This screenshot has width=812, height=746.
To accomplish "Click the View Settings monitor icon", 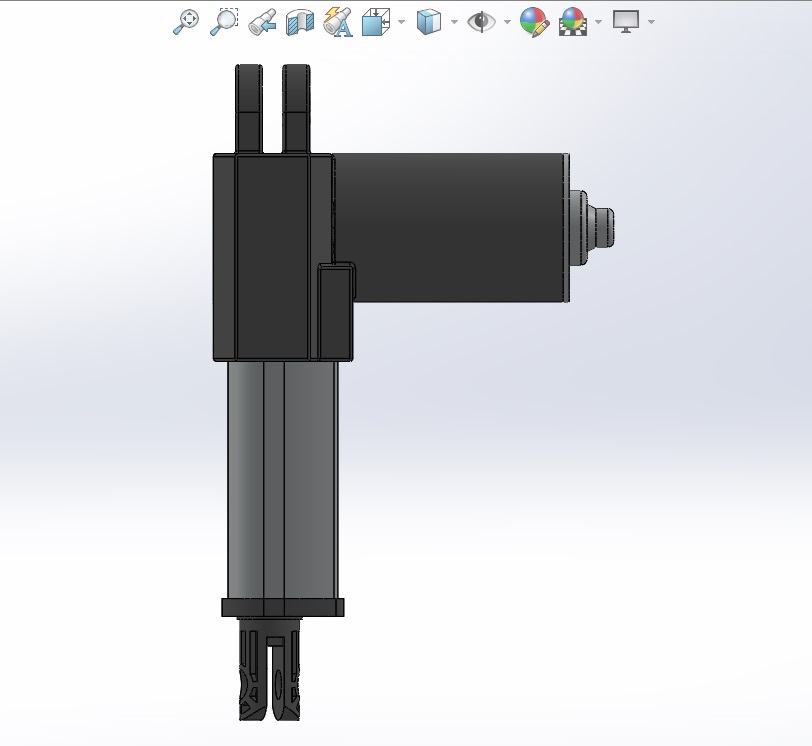I will [626, 22].
